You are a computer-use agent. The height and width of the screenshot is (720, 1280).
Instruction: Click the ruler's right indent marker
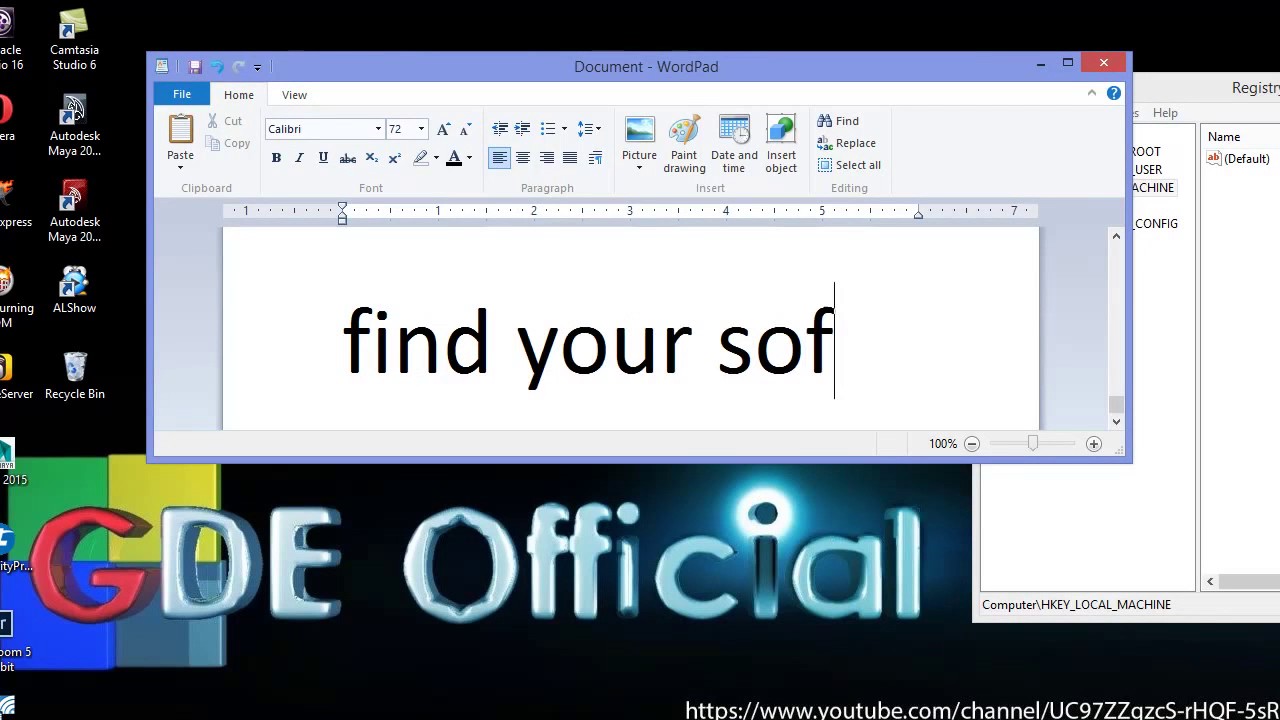pos(918,214)
